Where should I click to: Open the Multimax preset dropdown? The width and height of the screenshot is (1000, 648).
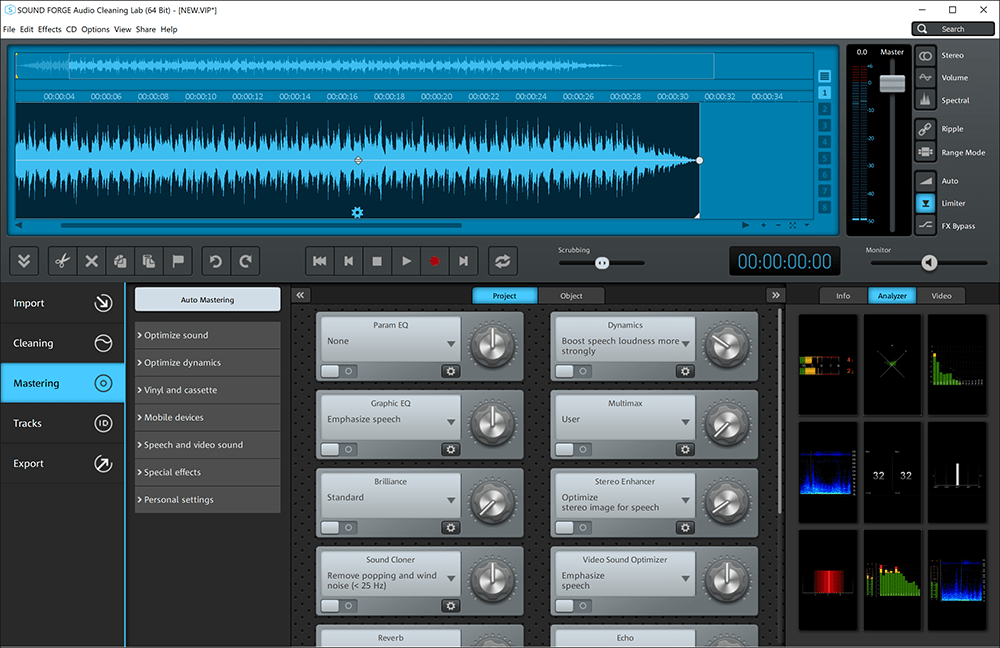pos(686,422)
